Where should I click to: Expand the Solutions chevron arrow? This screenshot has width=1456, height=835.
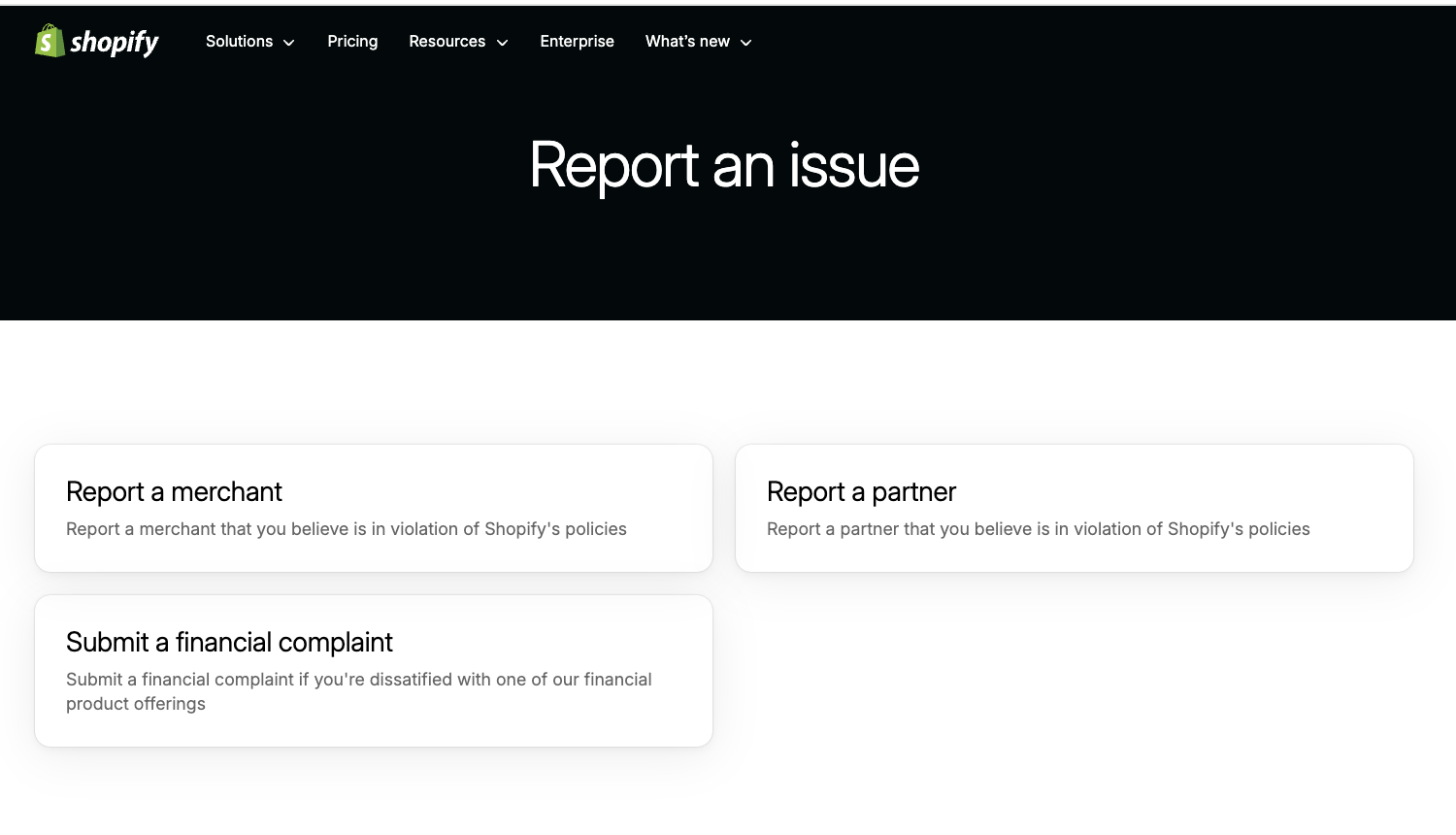pos(288,43)
